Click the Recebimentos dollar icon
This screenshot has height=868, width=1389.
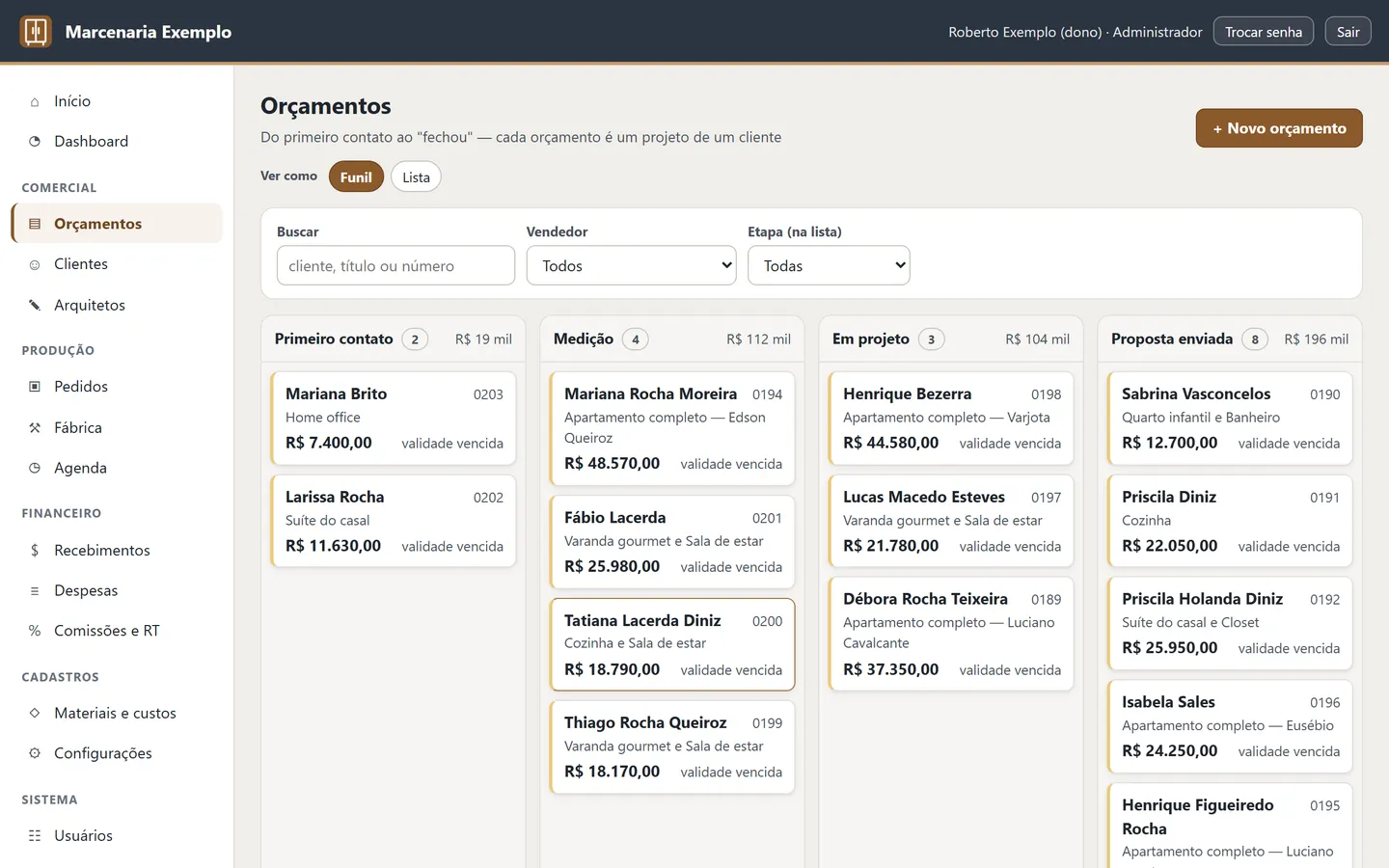[x=35, y=551]
